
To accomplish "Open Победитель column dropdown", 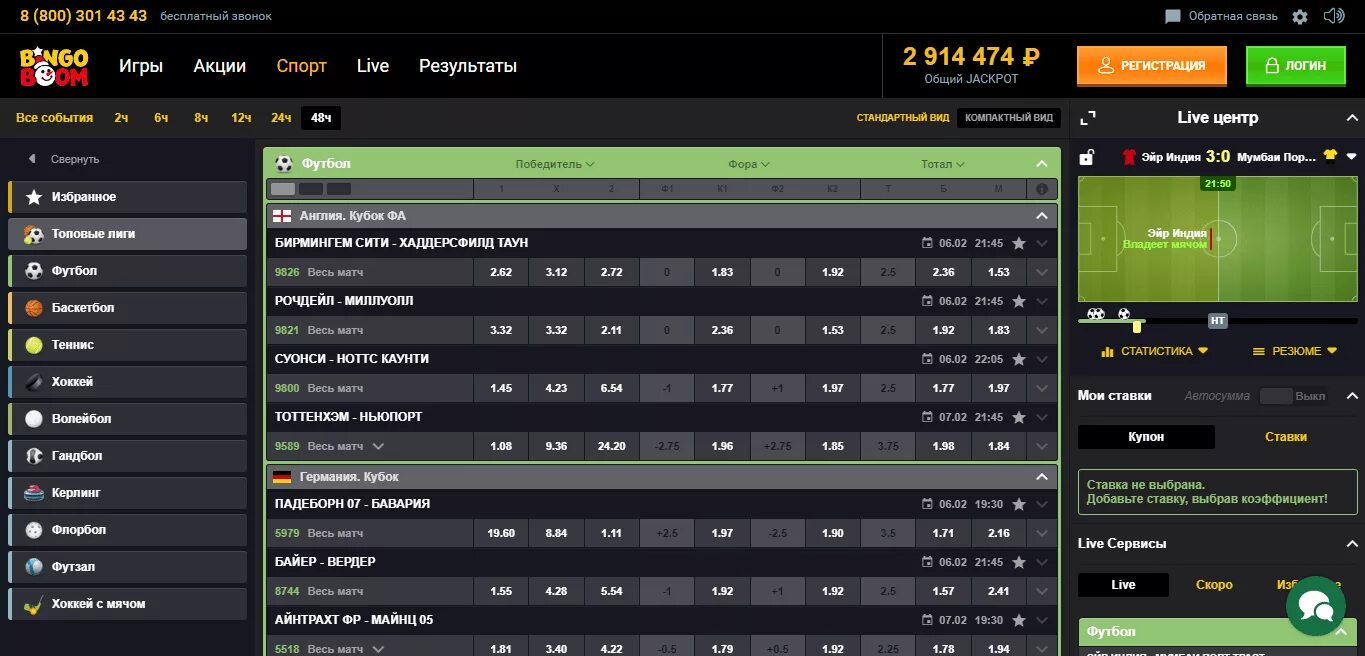I will click(x=555, y=164).
